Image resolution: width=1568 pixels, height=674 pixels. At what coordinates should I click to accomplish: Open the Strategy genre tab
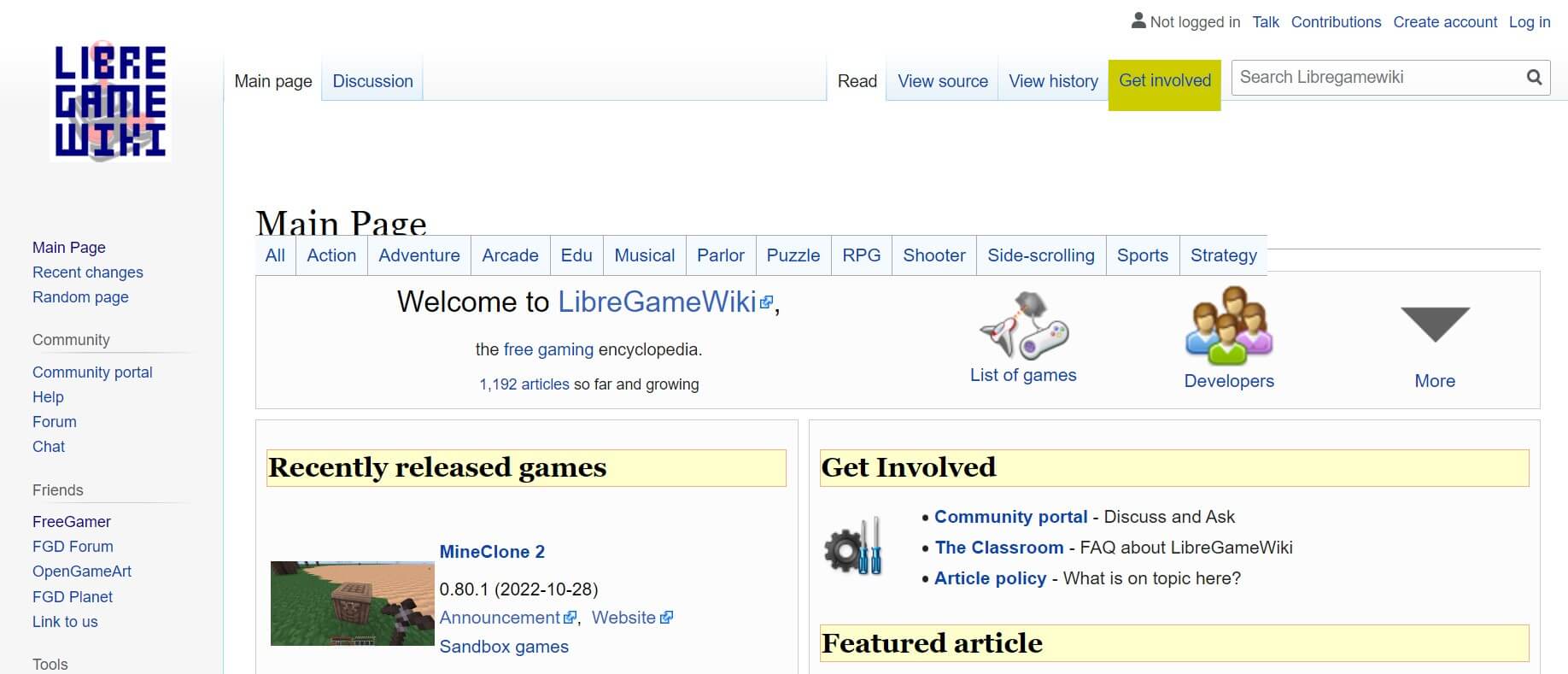[x=1224, y=255]
